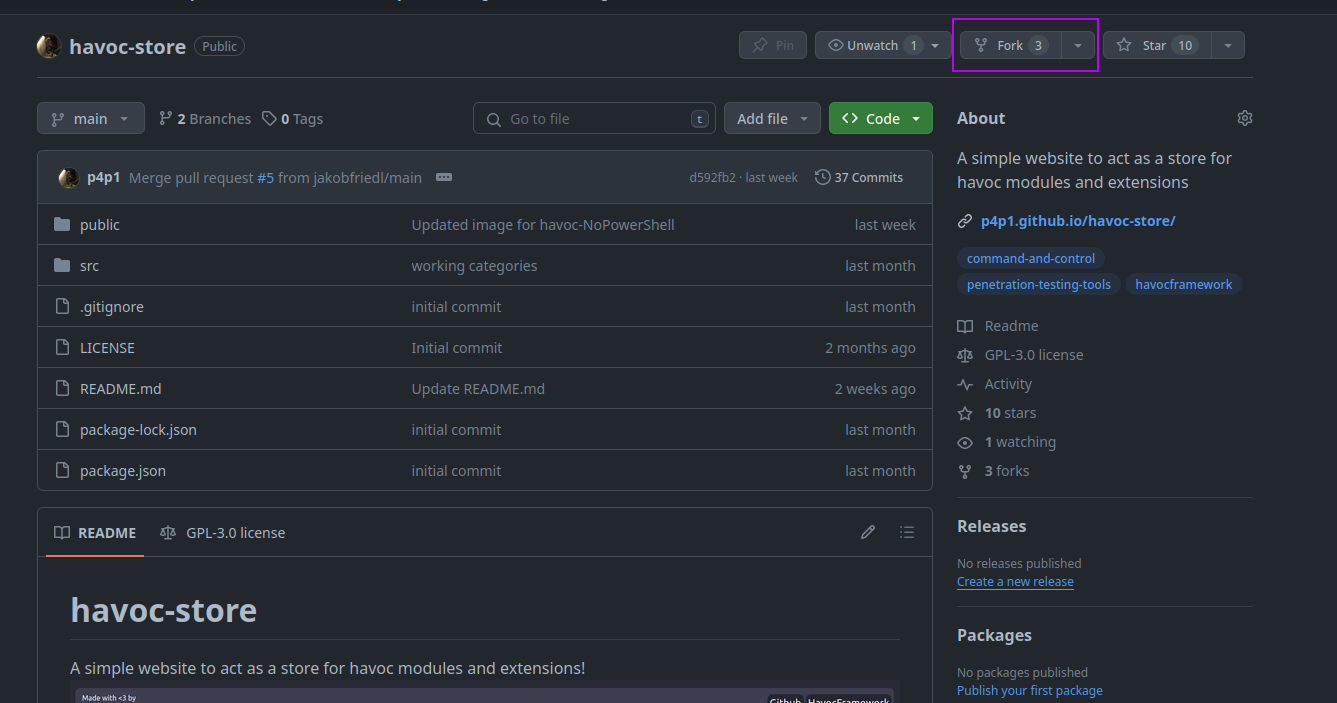Pin the repository with the Pin button
The width and height of the screenshot is (1337, 703).
pos(772,45)
